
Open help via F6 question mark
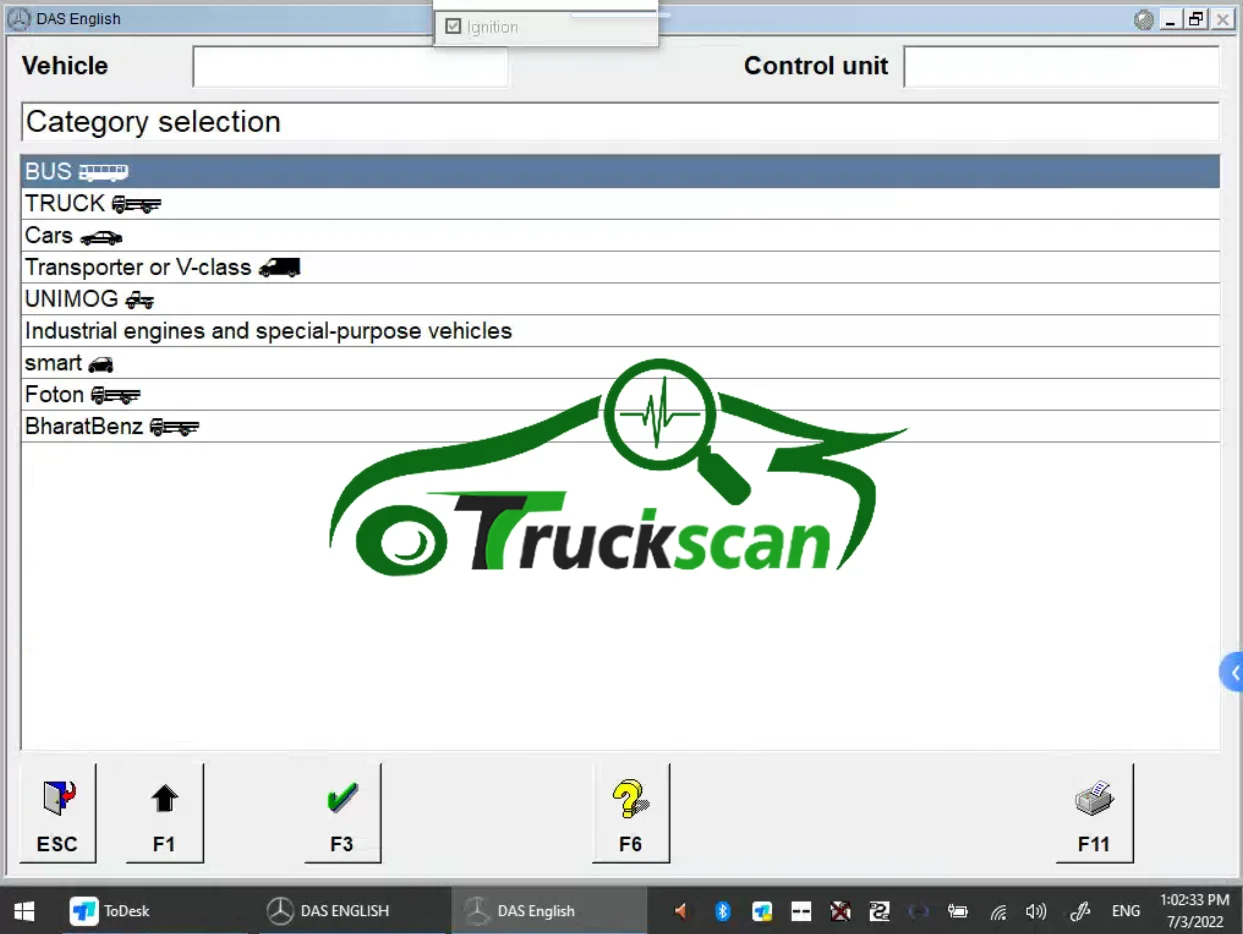[x=631, y=813]
